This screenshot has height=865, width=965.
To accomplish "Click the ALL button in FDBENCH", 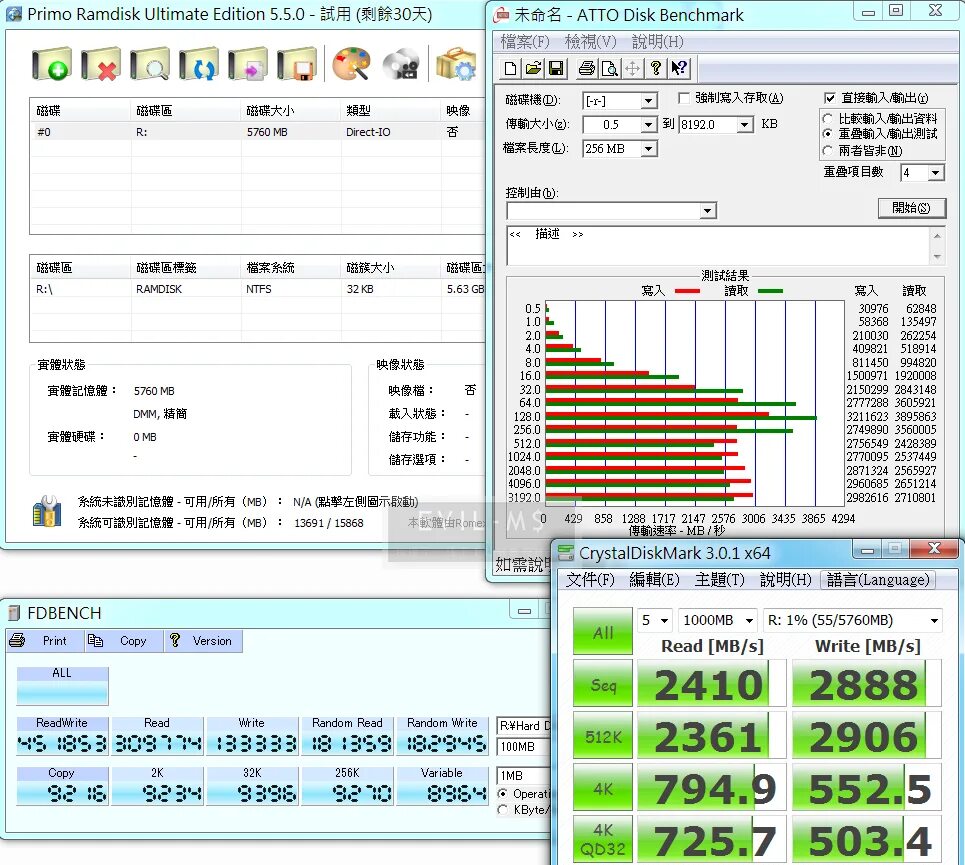I will tap(62, 685).
